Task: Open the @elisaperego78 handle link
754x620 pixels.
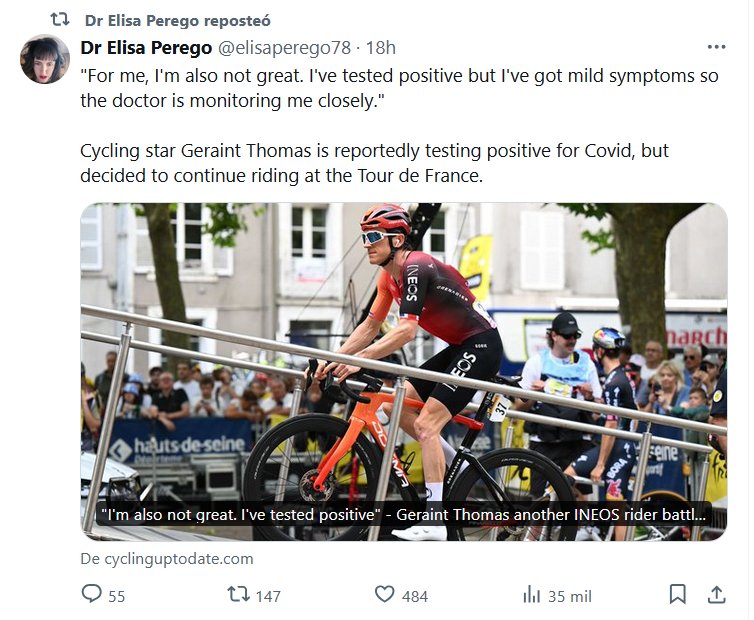Action: (x=286, y=47)
